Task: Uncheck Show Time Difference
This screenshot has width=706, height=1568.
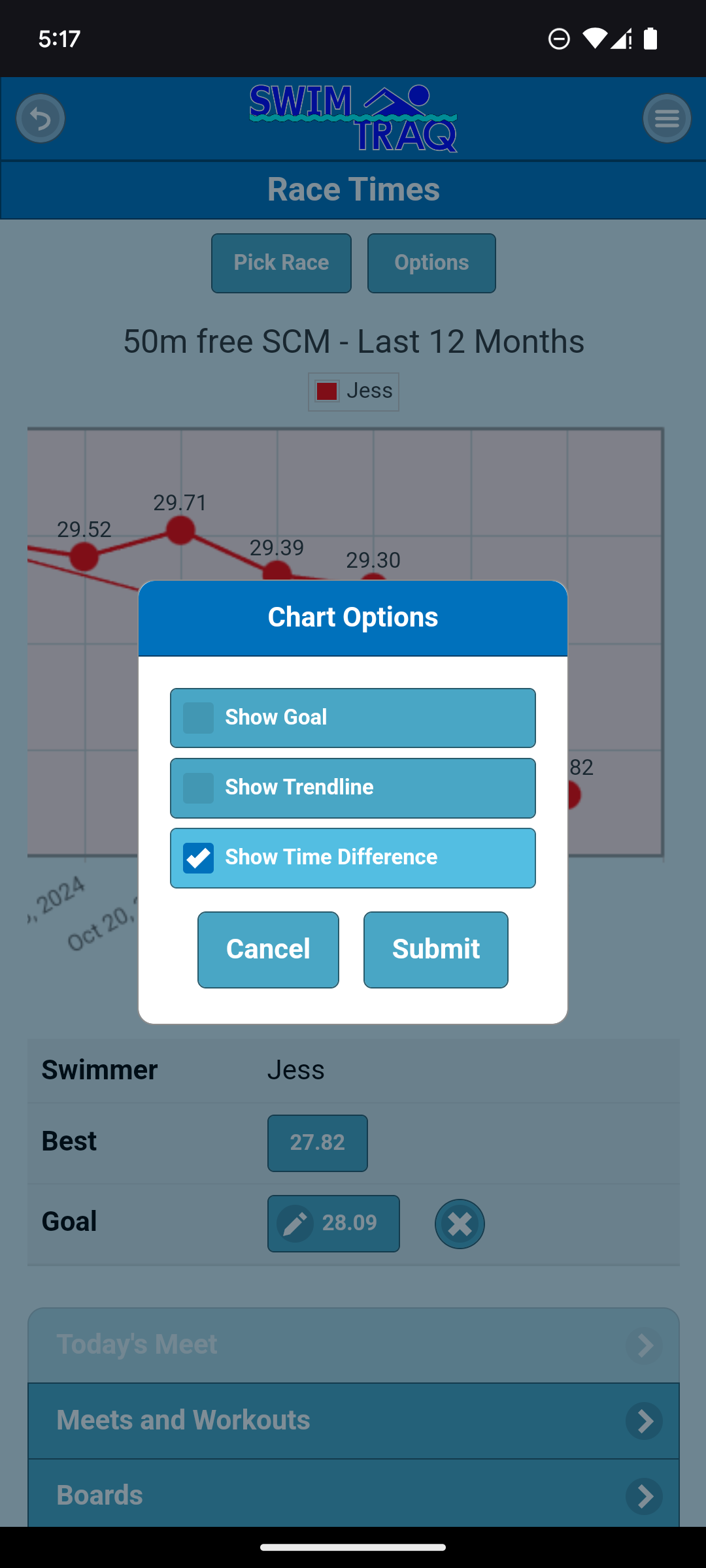Action: (199, 858)
